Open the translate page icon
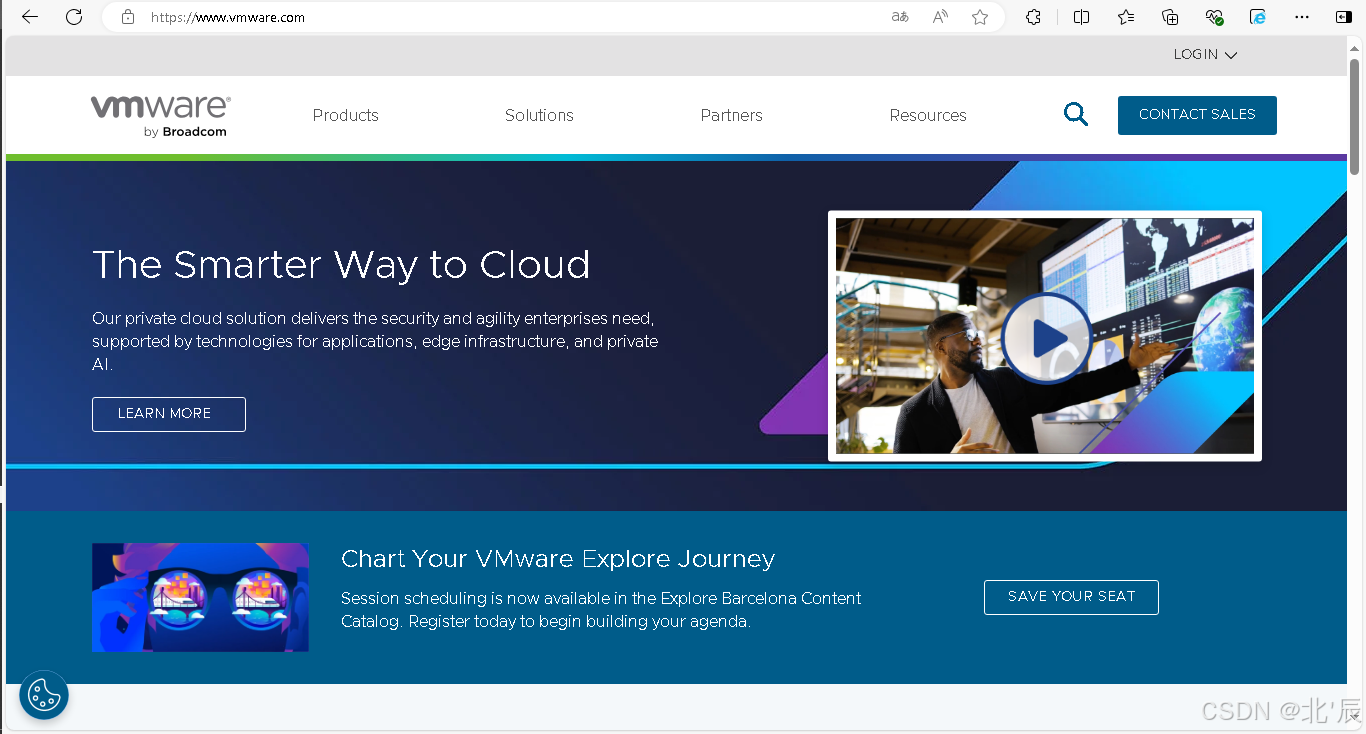Viewport: 1366px width, 734px height. pyautogui.click(x=900, y=17)
